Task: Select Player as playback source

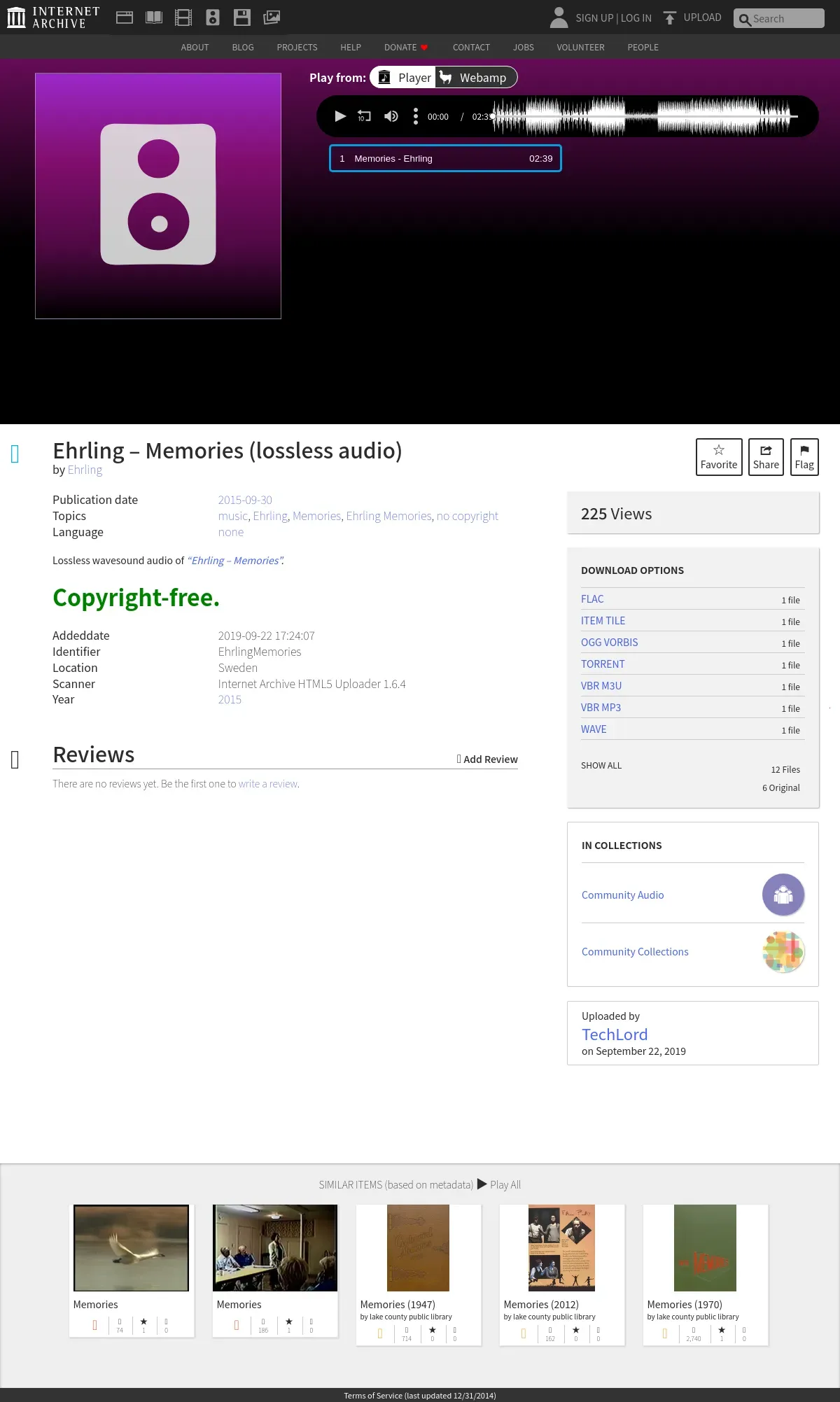Action: tap(403, 77)
